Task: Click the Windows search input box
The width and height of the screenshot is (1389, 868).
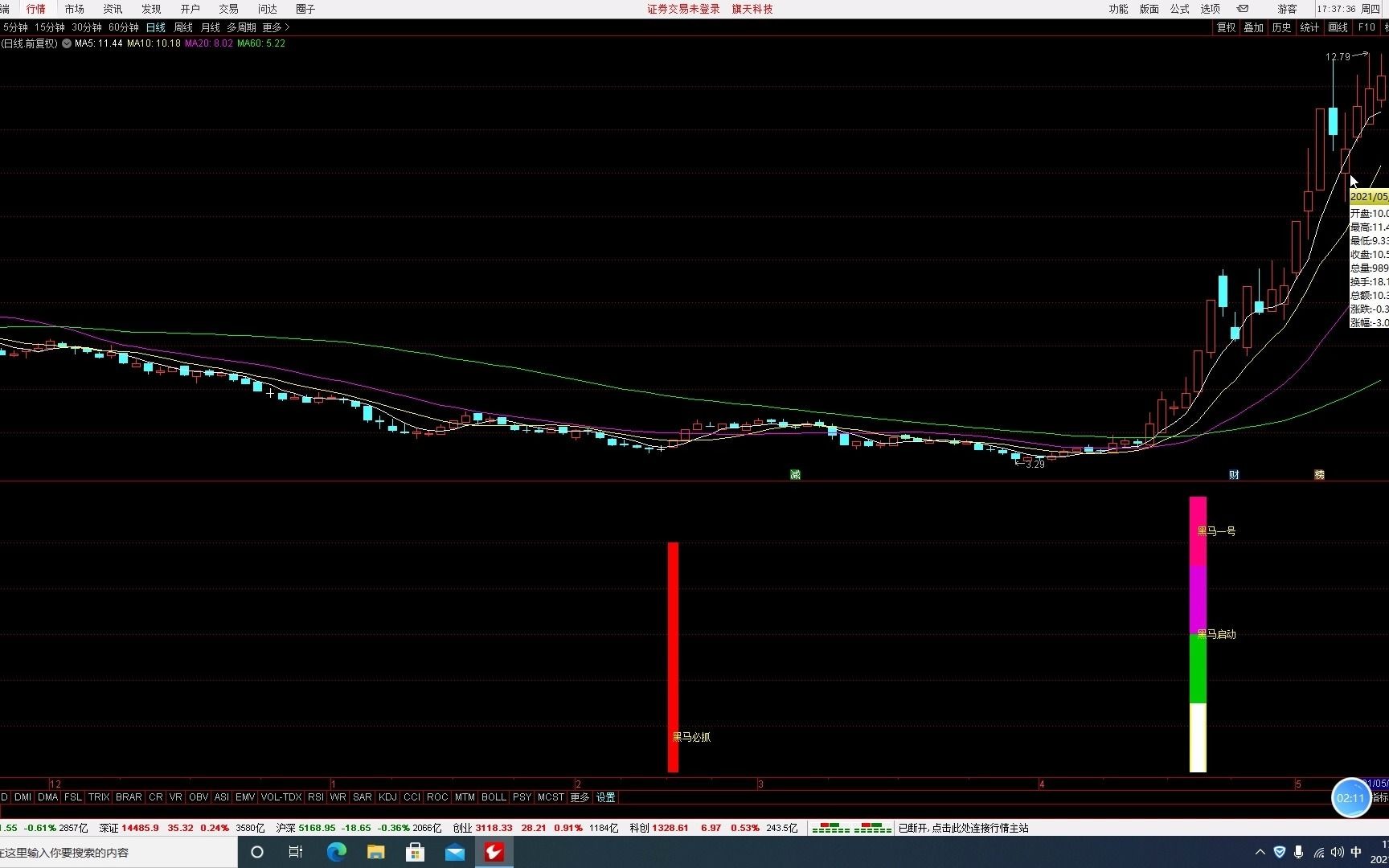Action: click(x=118, y=852)
